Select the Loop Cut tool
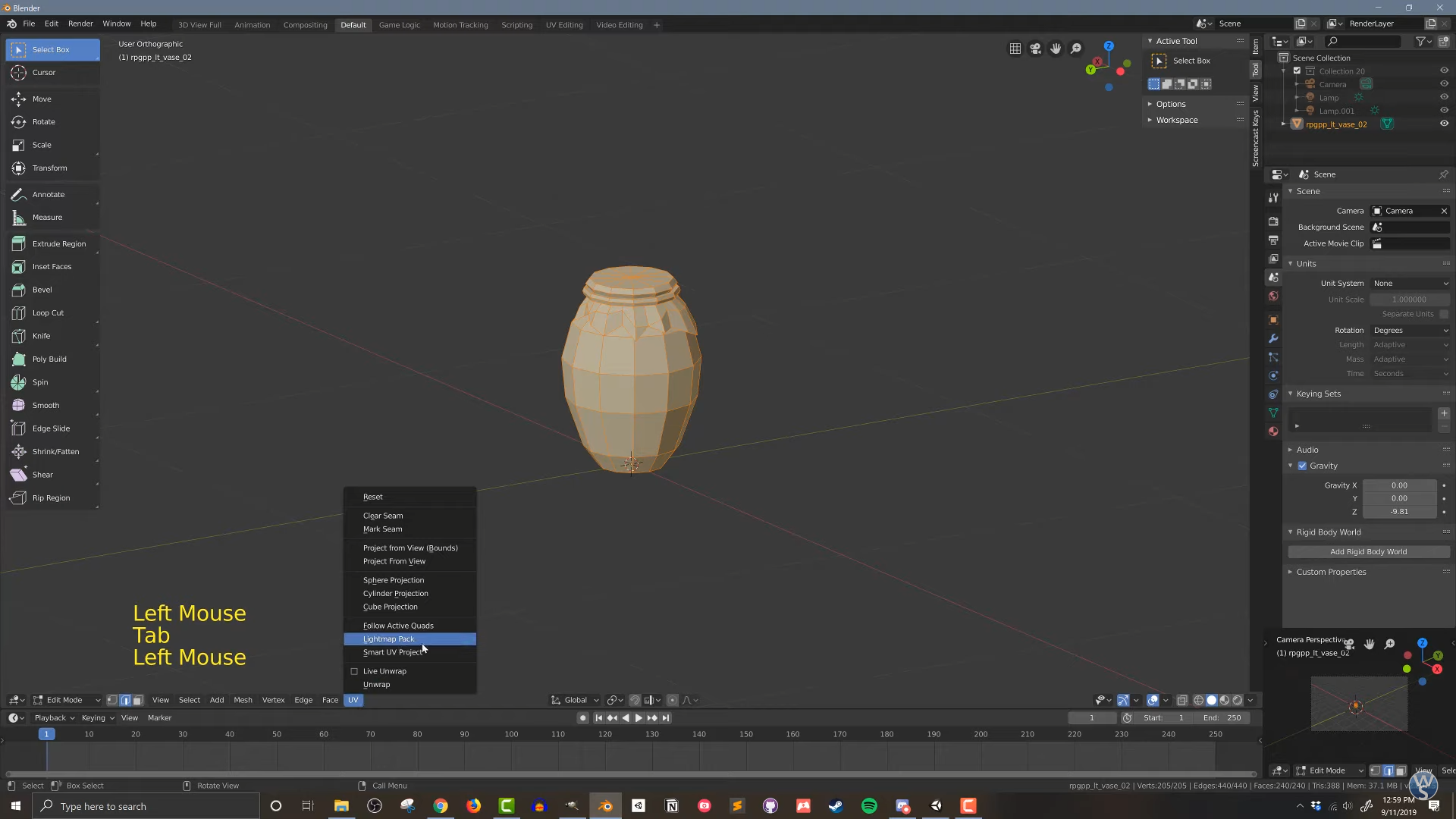Image resolution: width=1456 pixels, height=819 pixels. pyautogui.click(x=47, y=312)
